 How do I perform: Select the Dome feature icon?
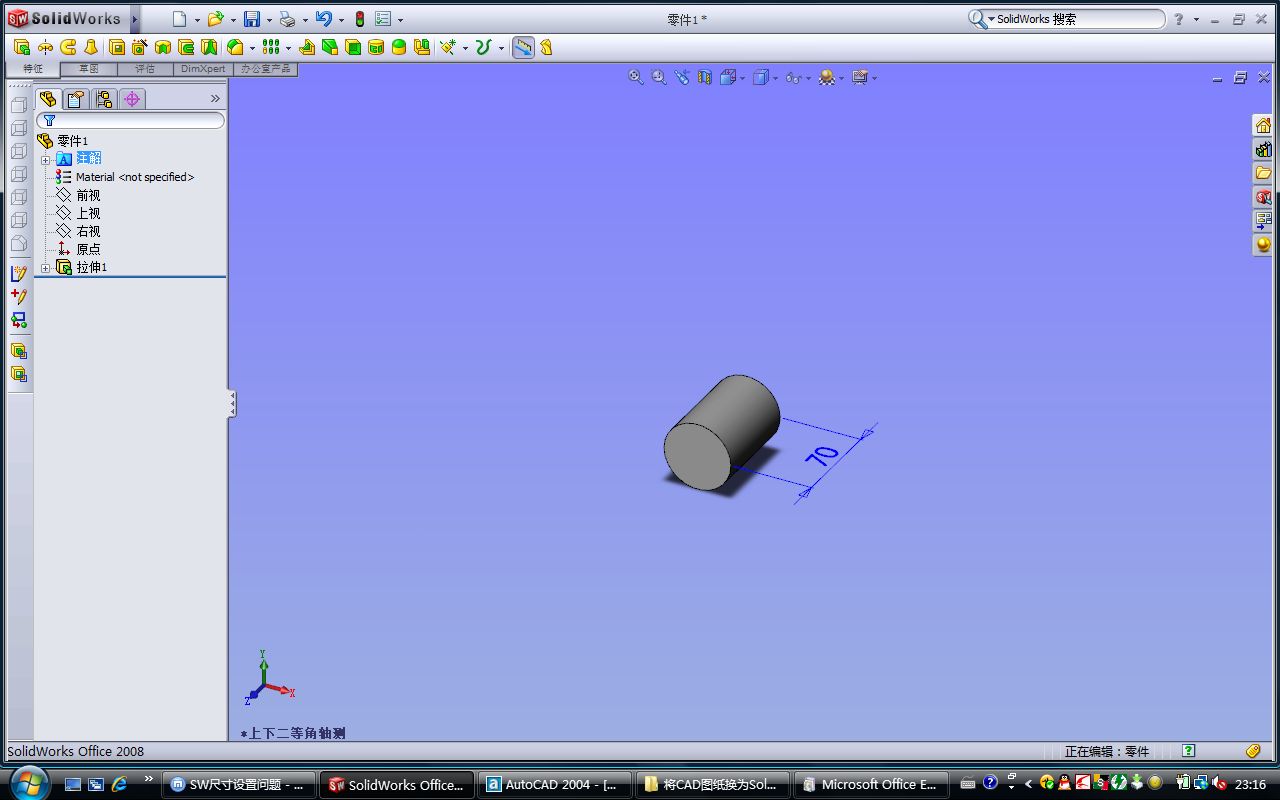(399, 47)
